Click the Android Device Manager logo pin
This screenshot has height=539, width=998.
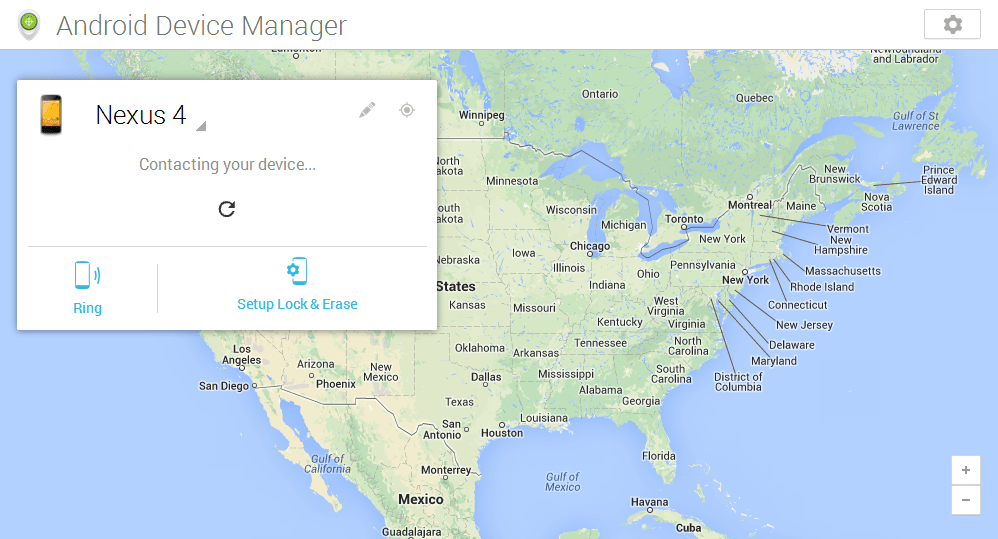click(29, 25)
